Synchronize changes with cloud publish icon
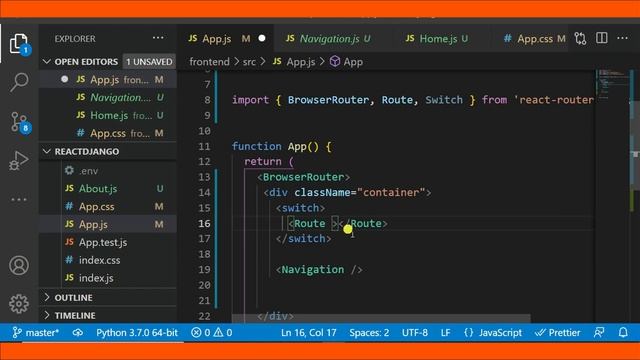Image resolution: width=640 pixels, height=360 pixels. [78, 333]
